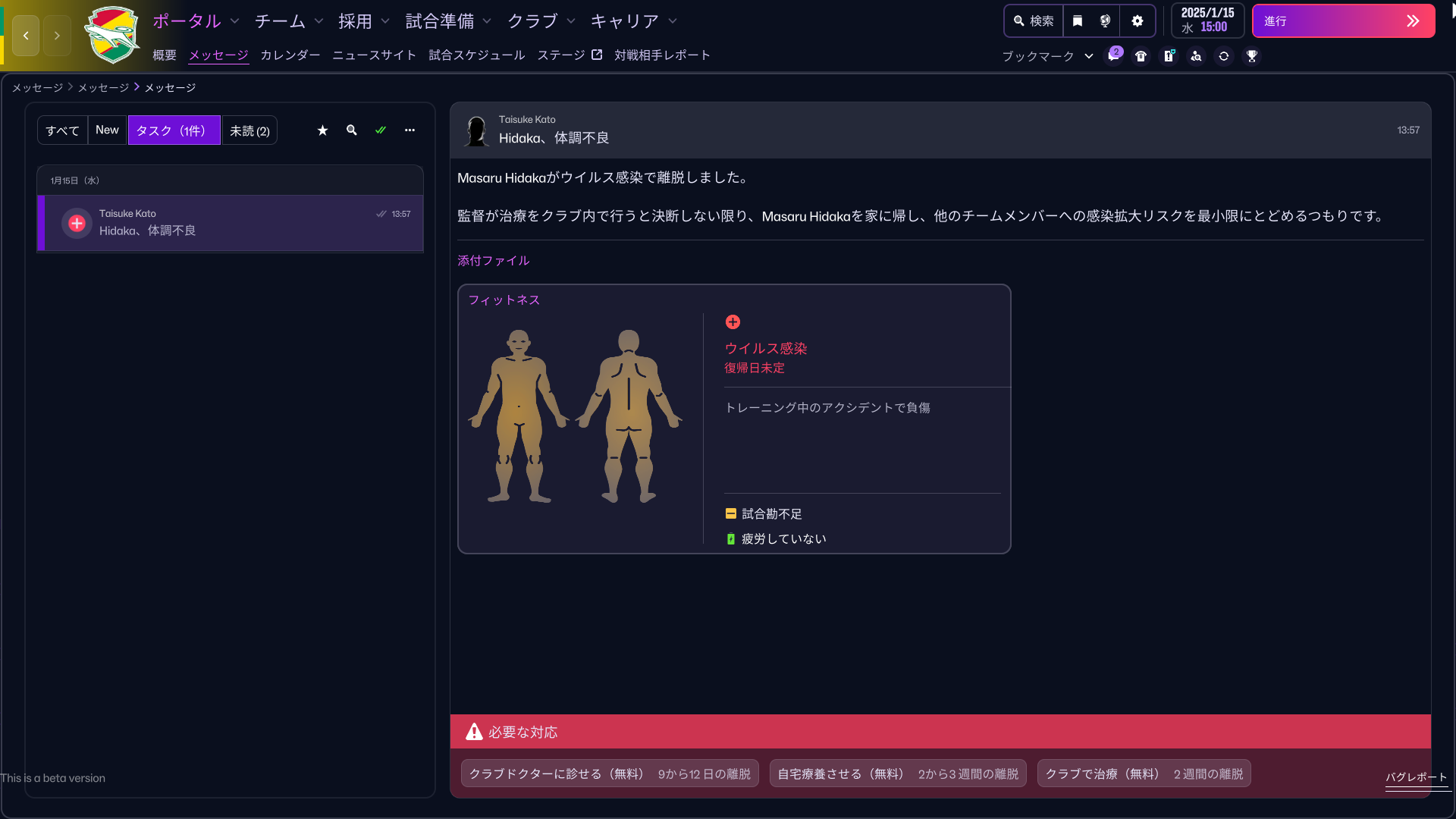
Task: Open the shirt squad bookmark icon
Action: (1141, 56)
